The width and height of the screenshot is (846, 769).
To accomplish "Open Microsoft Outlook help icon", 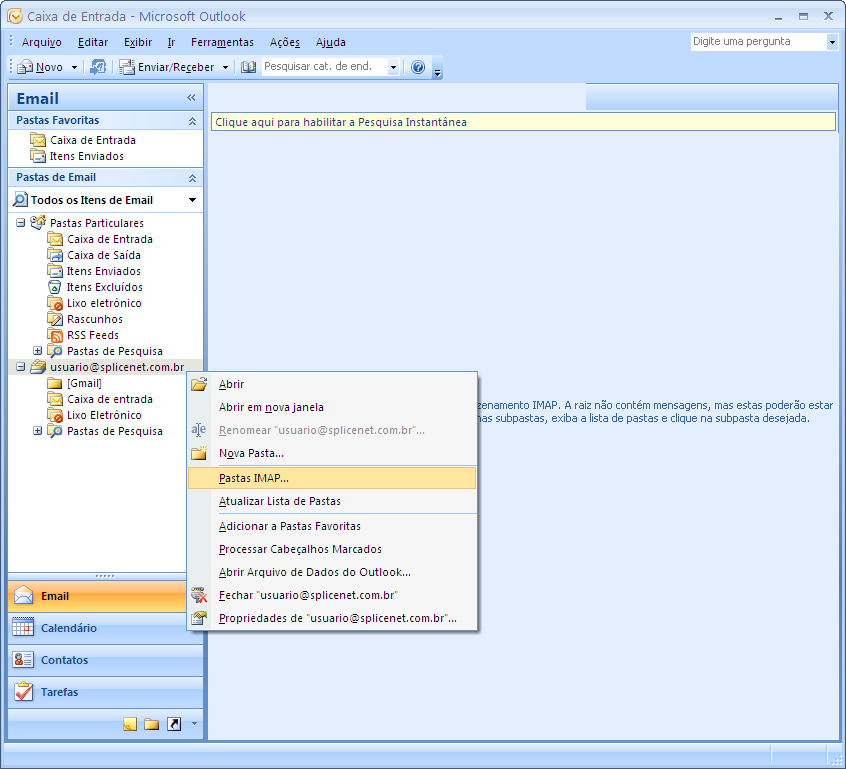I will [418, 67].
